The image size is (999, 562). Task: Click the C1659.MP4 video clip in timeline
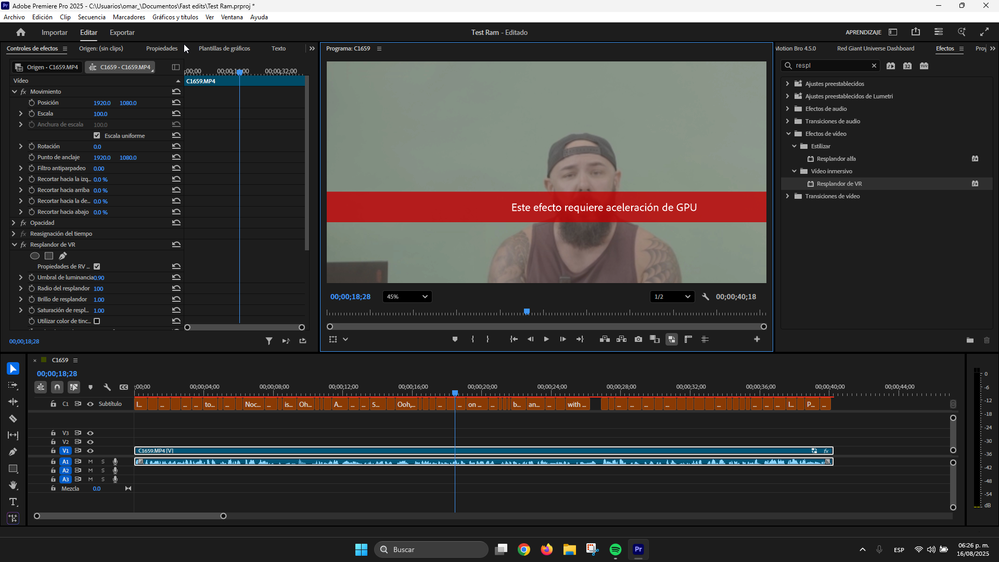[484, 450]
